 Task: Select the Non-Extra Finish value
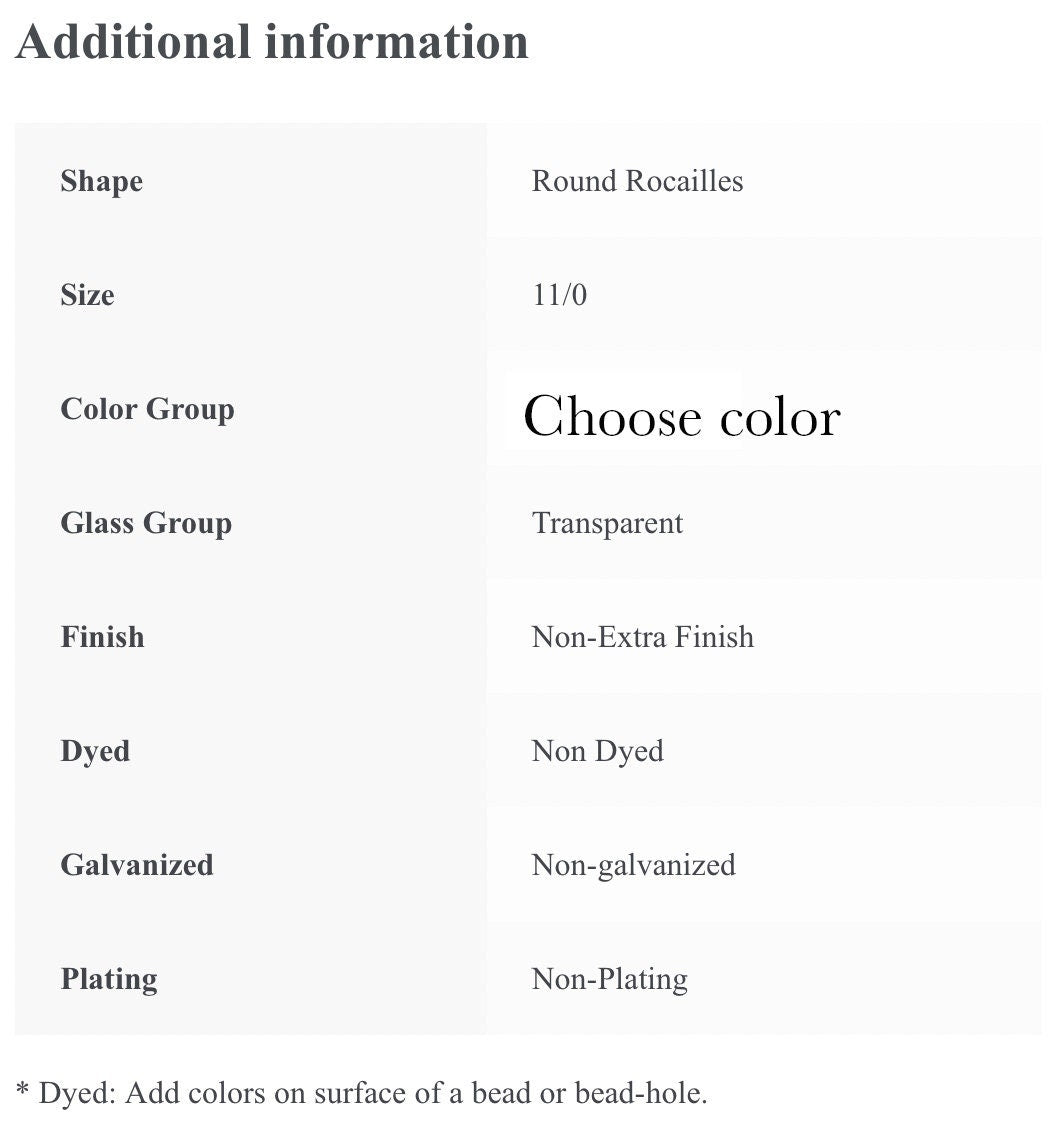click(642, 637)
